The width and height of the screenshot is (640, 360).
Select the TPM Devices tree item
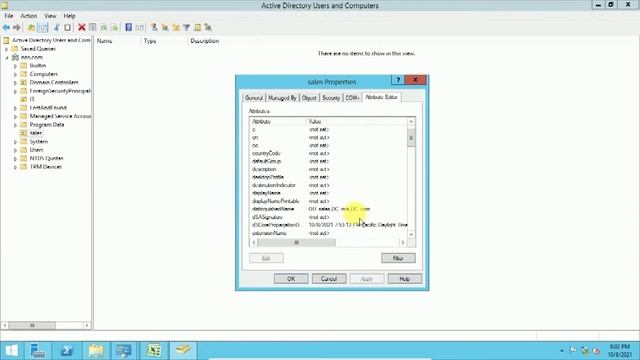click(46, 167)
